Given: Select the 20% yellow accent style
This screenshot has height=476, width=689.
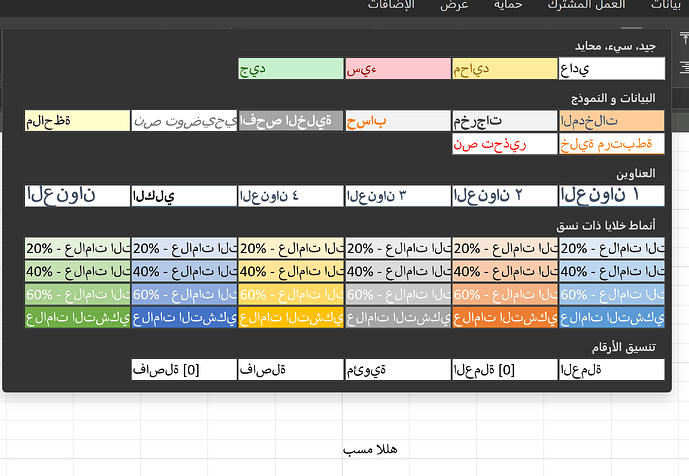Looking at the screenshot, I should 290,248.
